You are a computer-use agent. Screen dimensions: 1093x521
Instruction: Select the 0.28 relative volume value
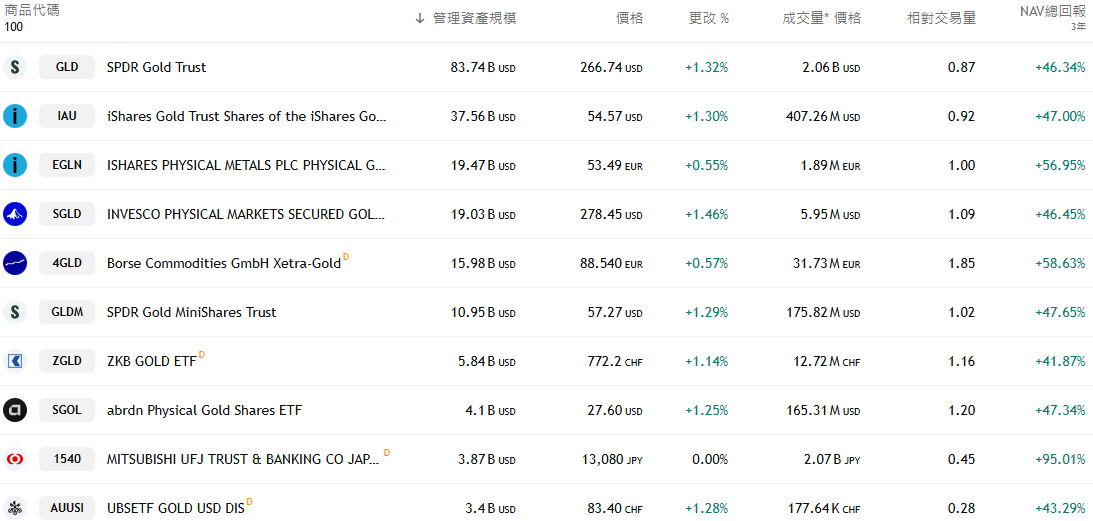[961, 508]
